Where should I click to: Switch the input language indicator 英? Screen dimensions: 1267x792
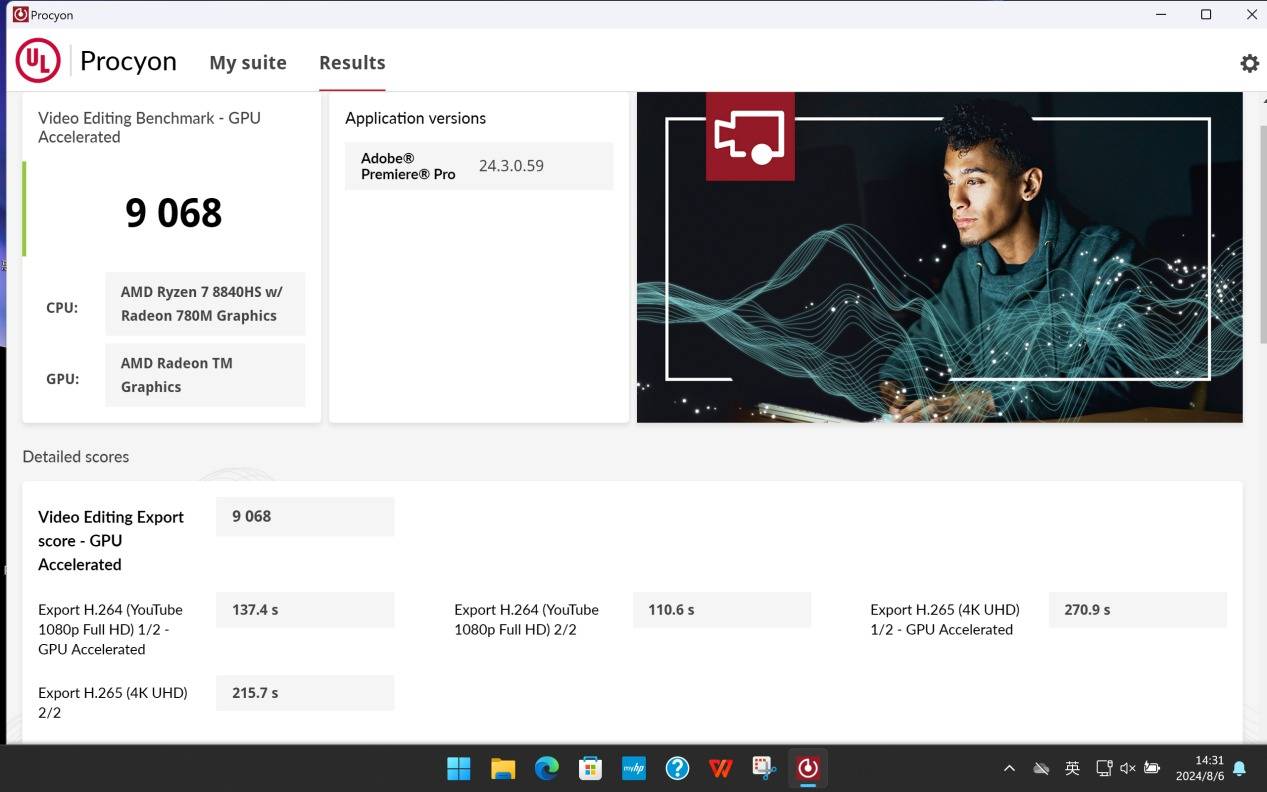(x=1072, y=768)
